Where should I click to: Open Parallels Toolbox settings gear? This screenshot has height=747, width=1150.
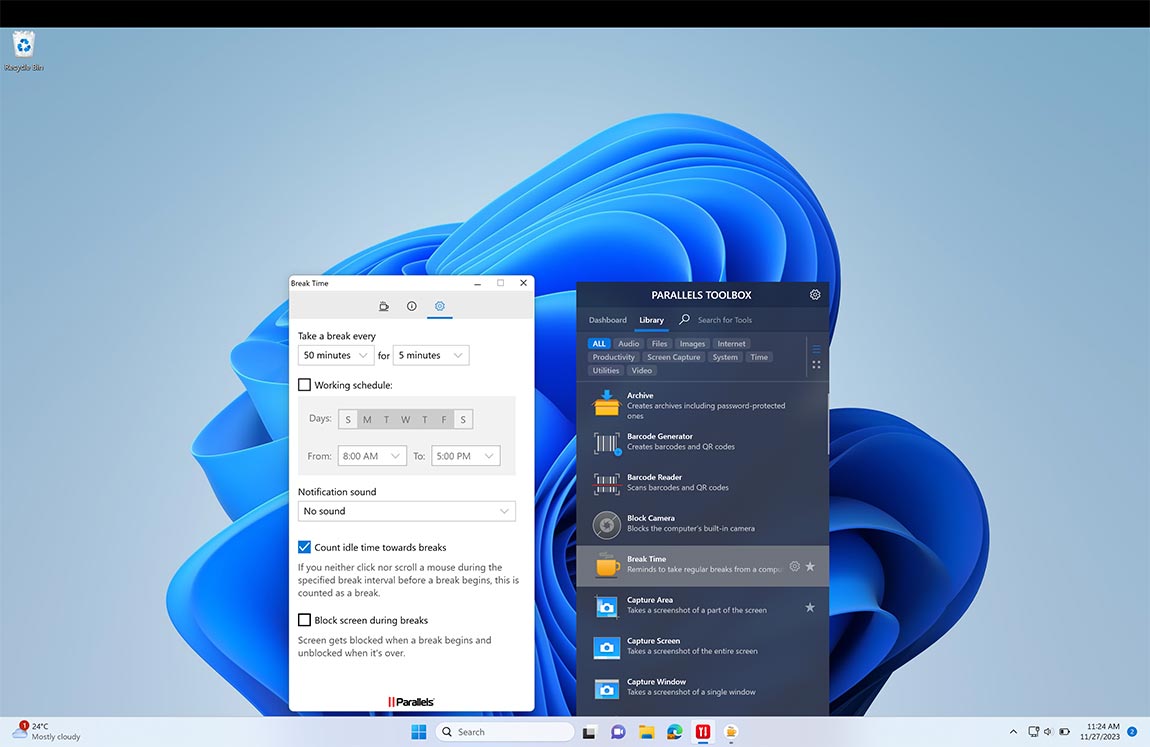tap(815, 294)
